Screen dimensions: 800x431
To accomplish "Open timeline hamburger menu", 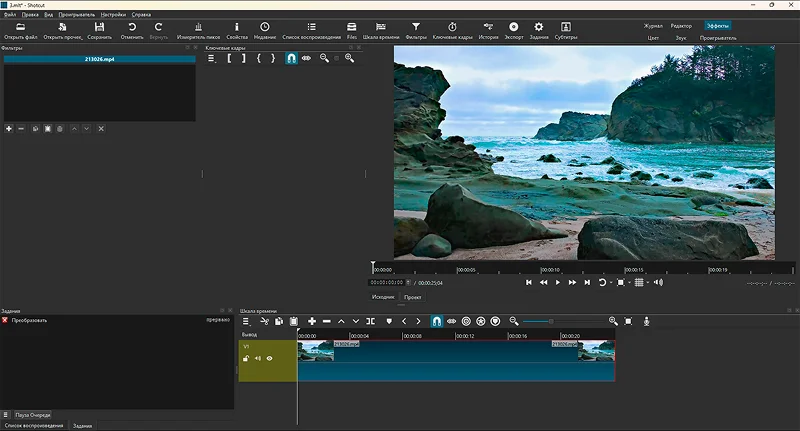I will (246, 321).
